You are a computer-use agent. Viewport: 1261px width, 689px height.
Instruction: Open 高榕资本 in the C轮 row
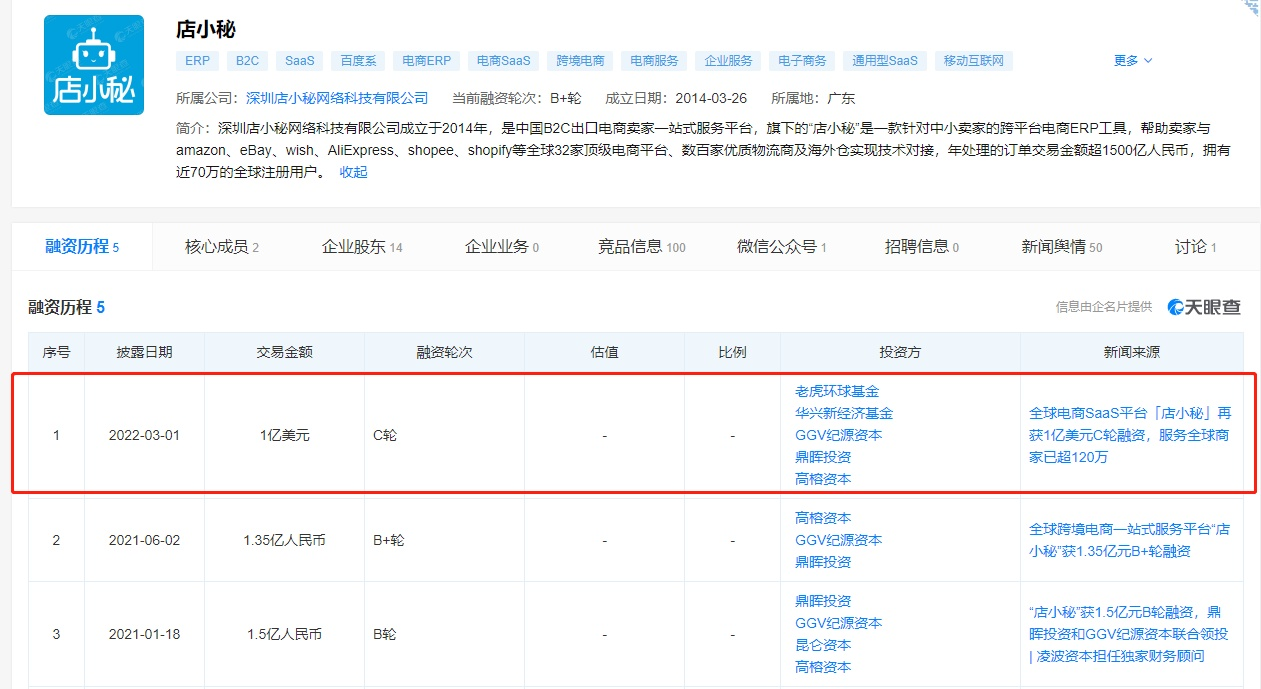pos(823,479)
